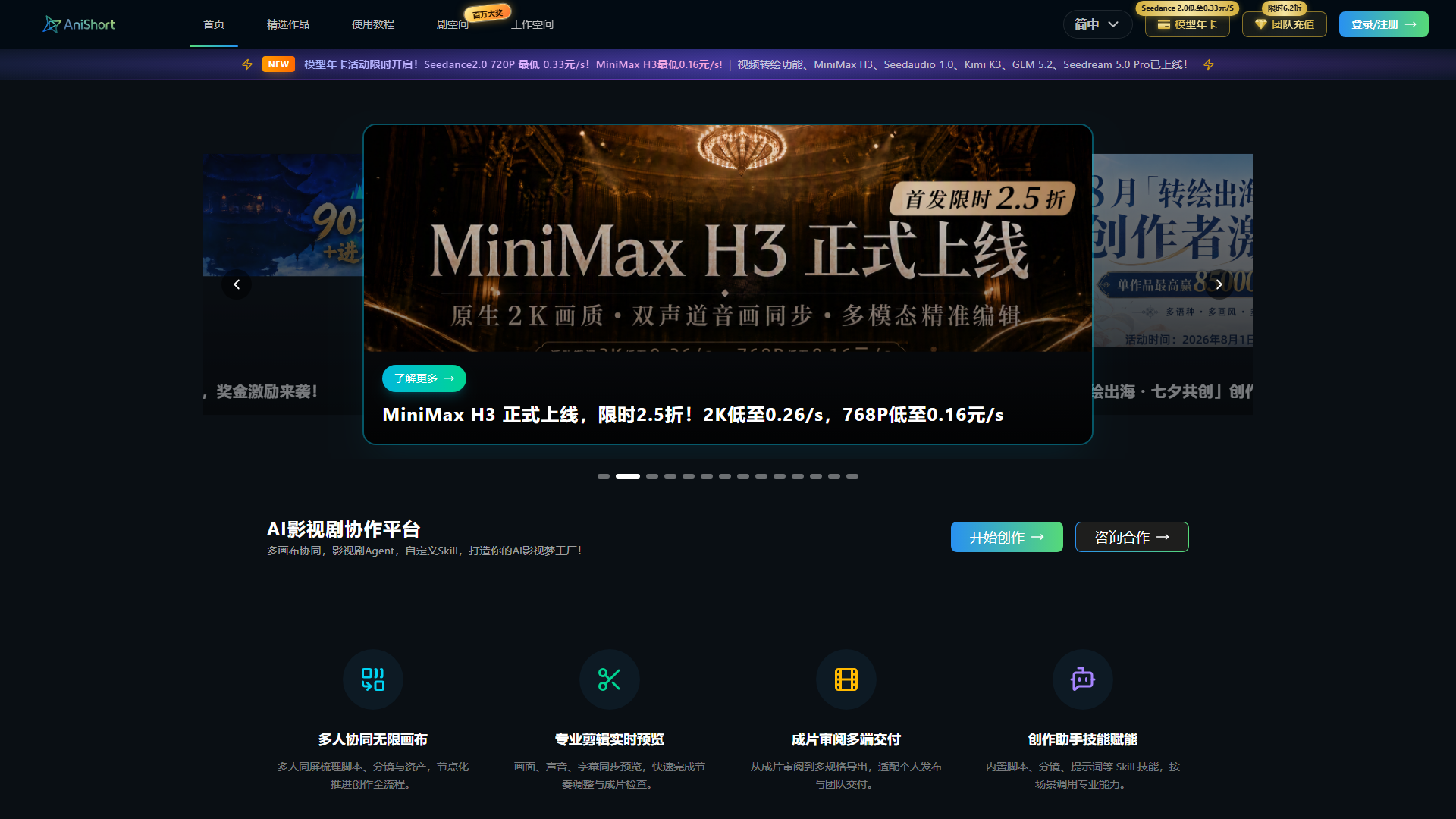Viewport: 1456px width, 819px height.
Task: Click the 咨询合作 button
Action: (x=1132, y=537)
